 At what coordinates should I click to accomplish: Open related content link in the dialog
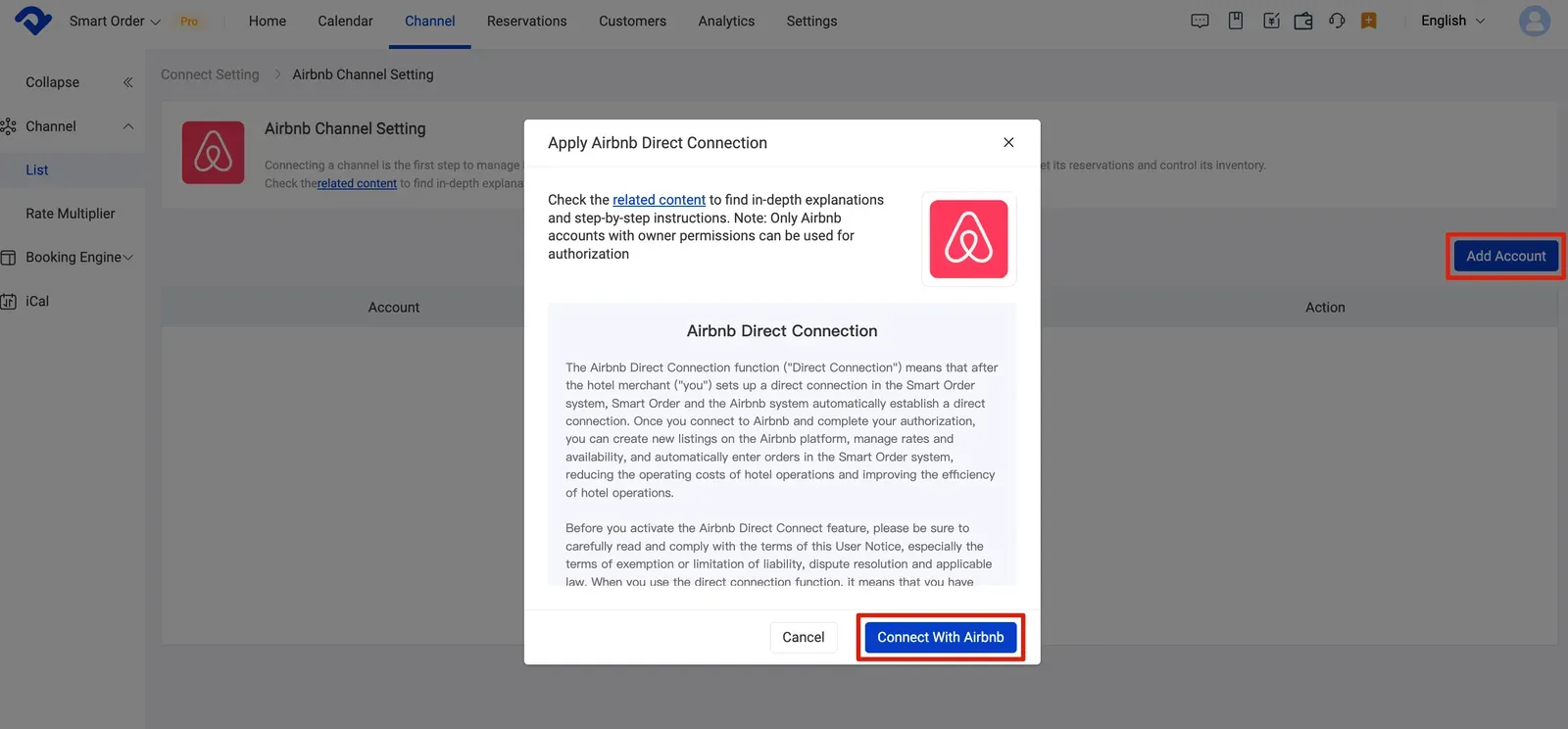tap(659, 200)
